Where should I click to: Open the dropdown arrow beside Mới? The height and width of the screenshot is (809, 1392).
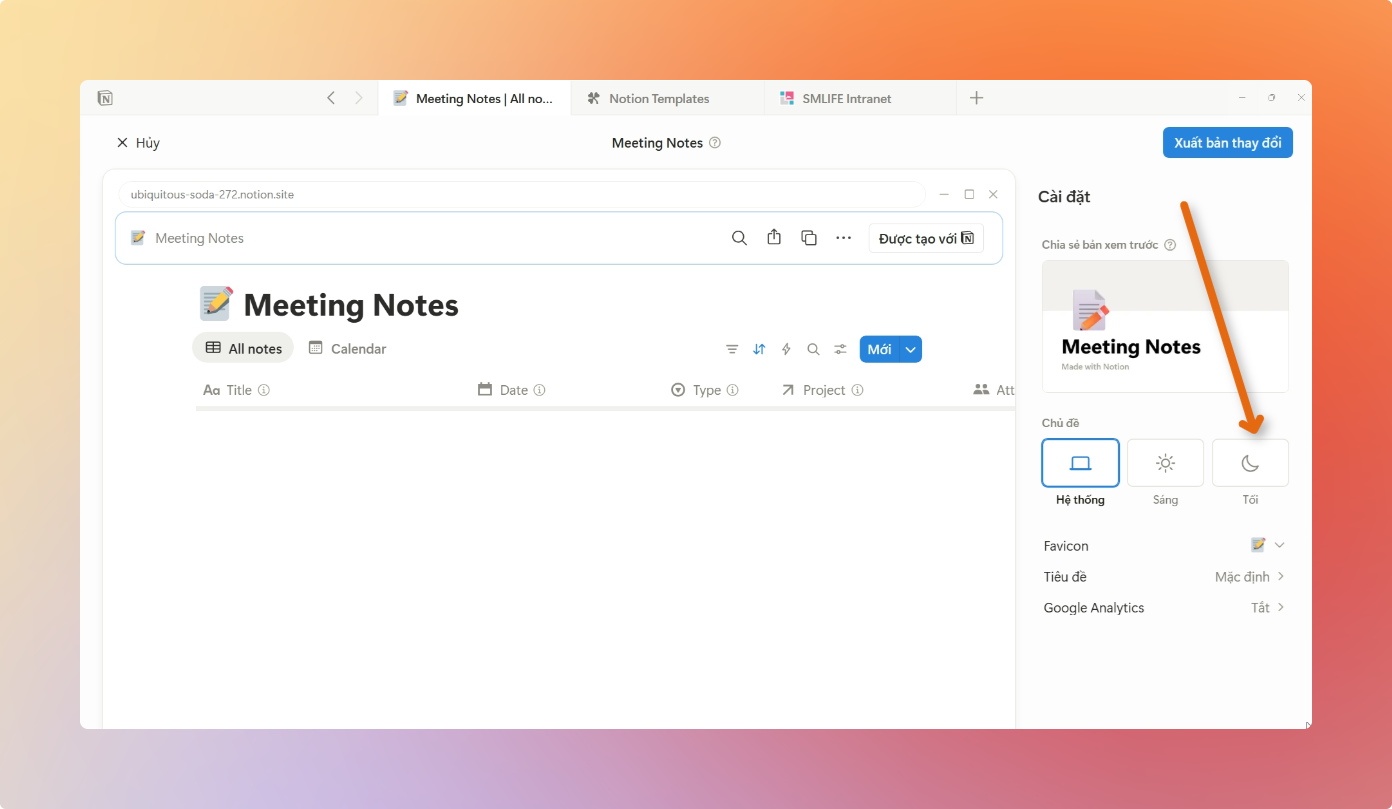tap(910, 349)
